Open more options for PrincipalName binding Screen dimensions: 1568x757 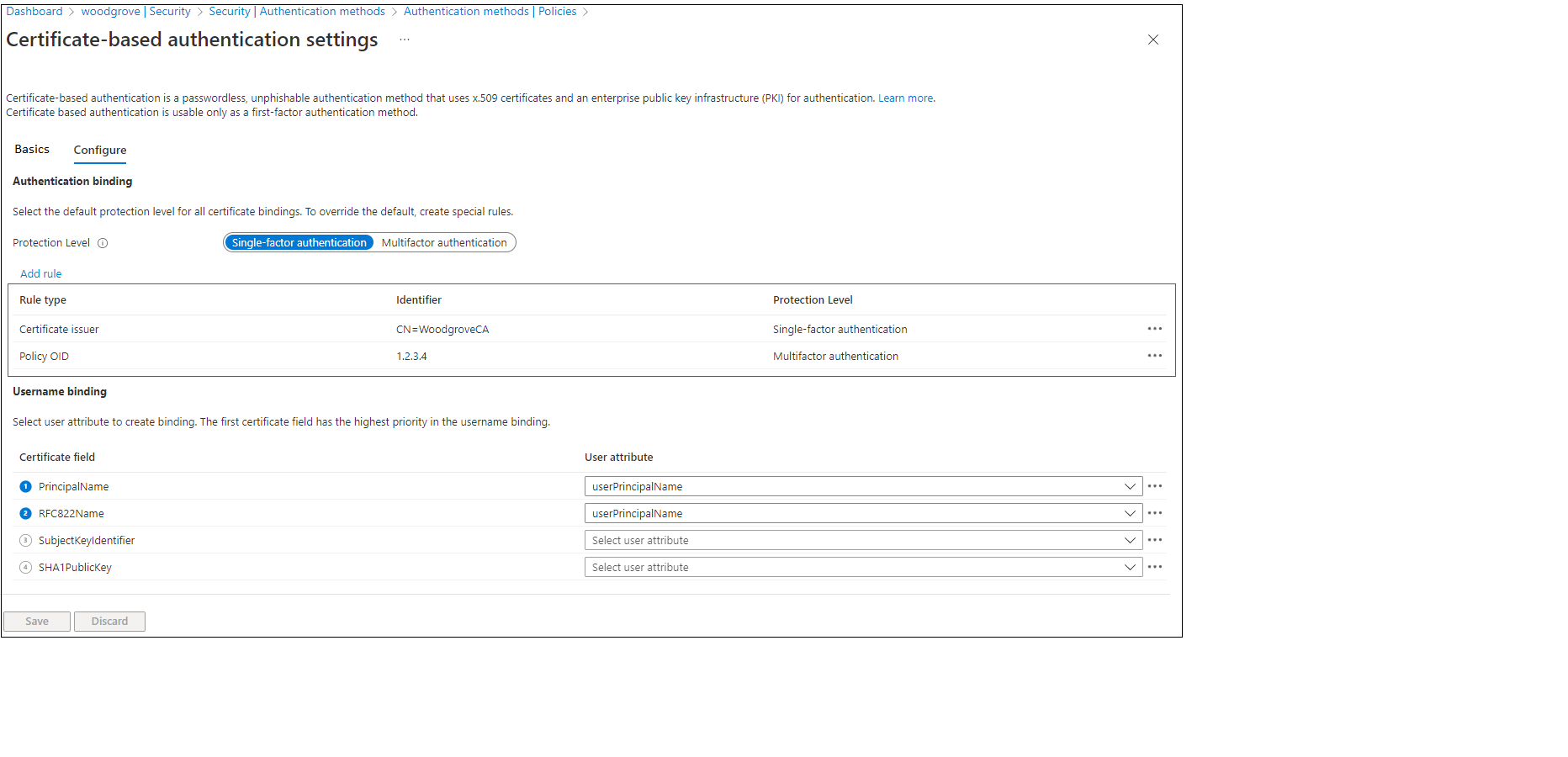coord(1154,486)
